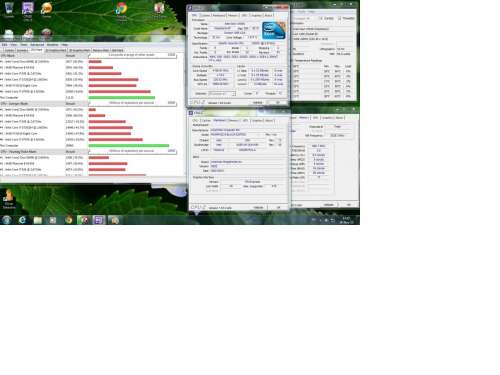
Task: Open Internet Explorer from the taskbar
Action: click(x=22, y=220)
